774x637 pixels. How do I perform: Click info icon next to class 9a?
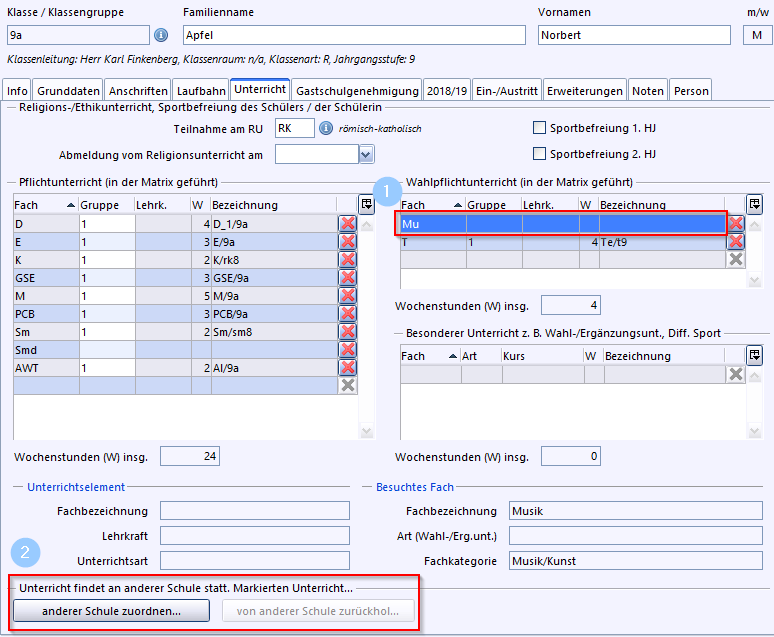point(161,35)
